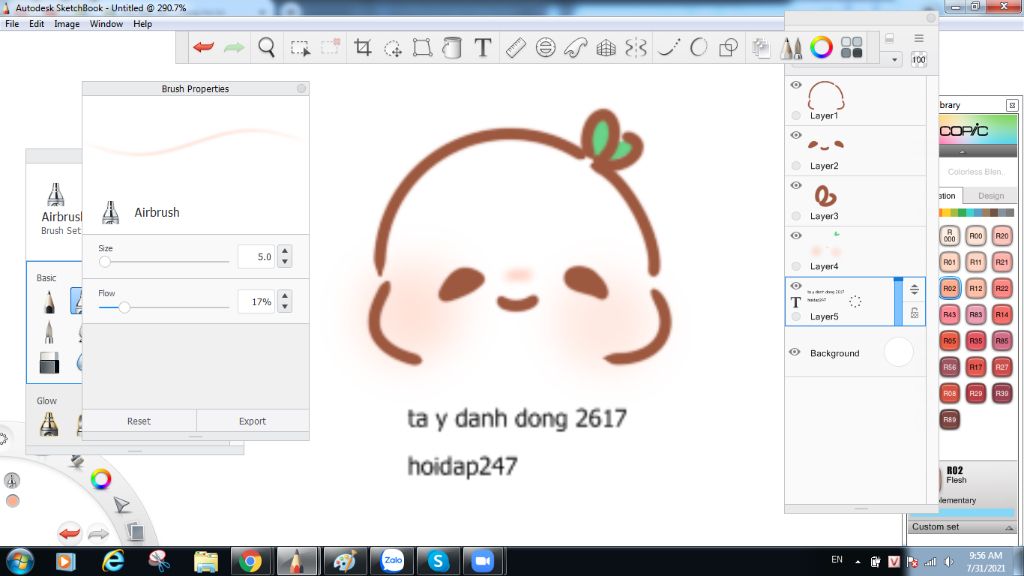Image resolution: width=1024 pixels, height=576 pixels.
Task: Open Layer5 blend options handle
Action: pos(914,289)
